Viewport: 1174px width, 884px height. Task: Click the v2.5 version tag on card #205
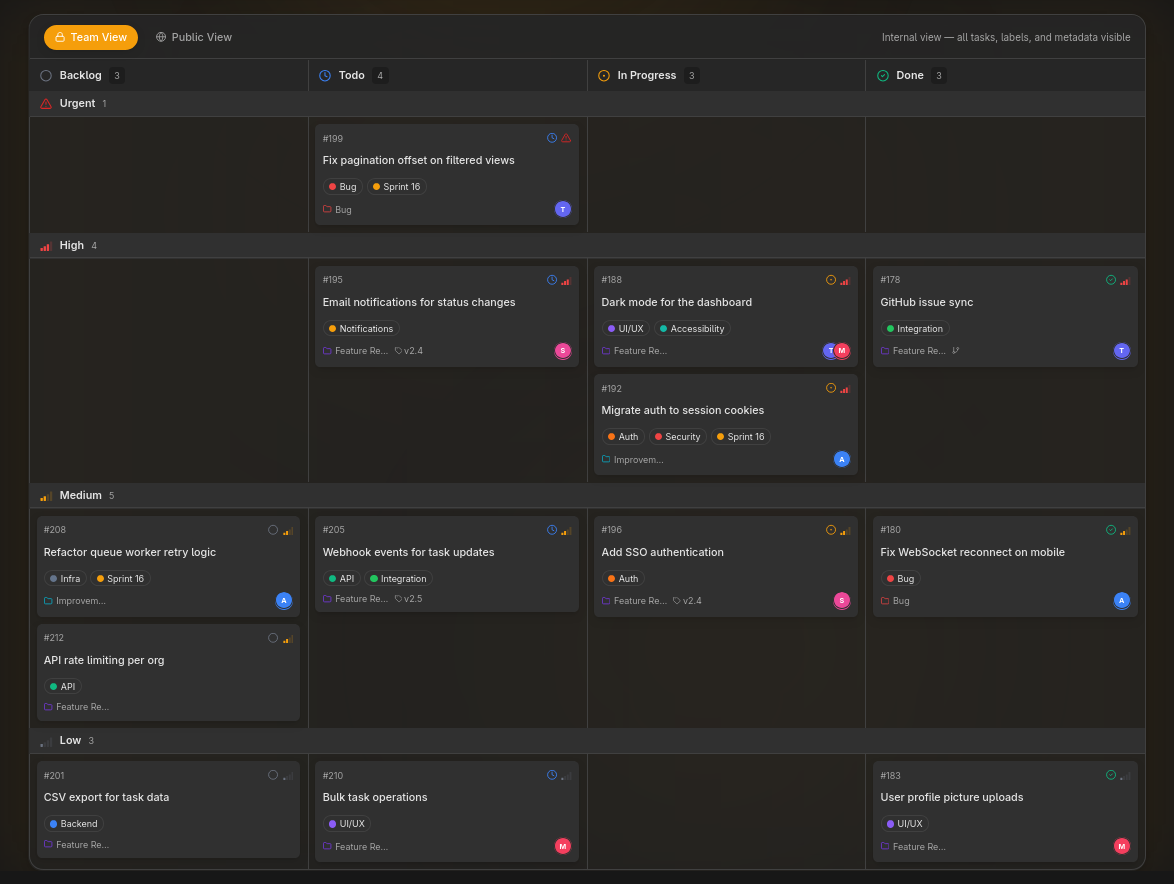pyautogui.click(x=409, y=599)
